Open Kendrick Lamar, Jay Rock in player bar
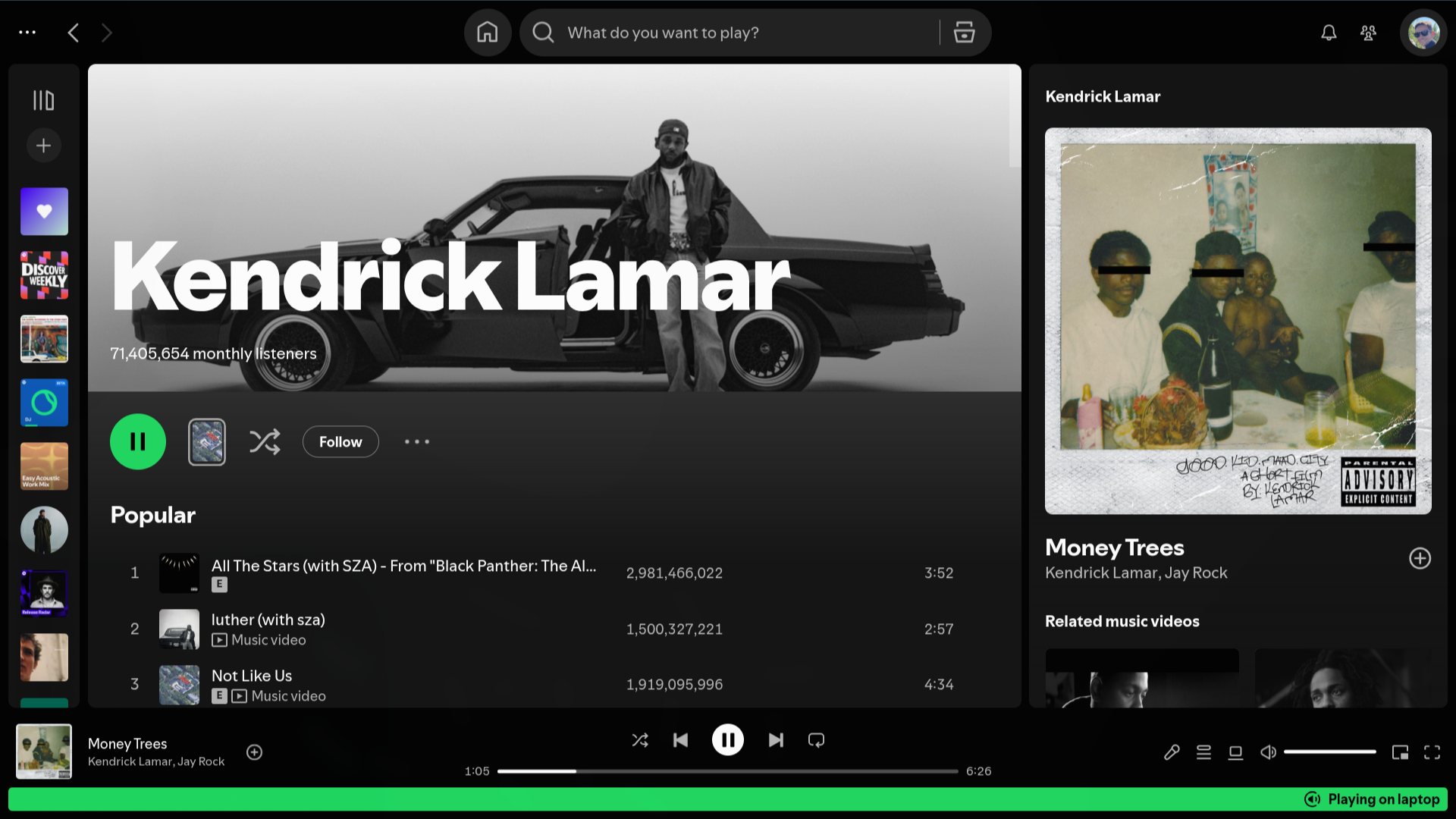The height and width of the screenshot is (819, 1456). point(156,761)
